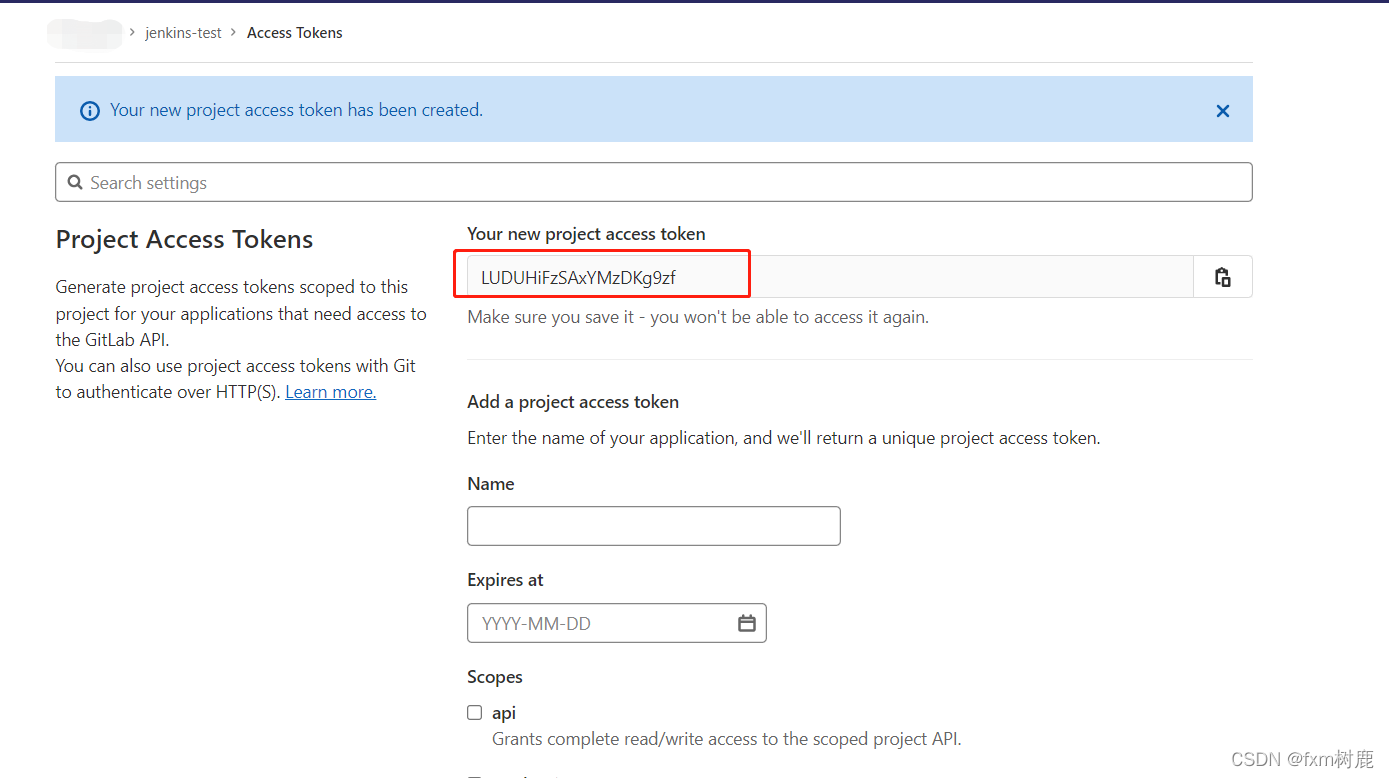Click the 'Make sure you save it' note
Viewport: 1389px width, 778px height.
698,317
